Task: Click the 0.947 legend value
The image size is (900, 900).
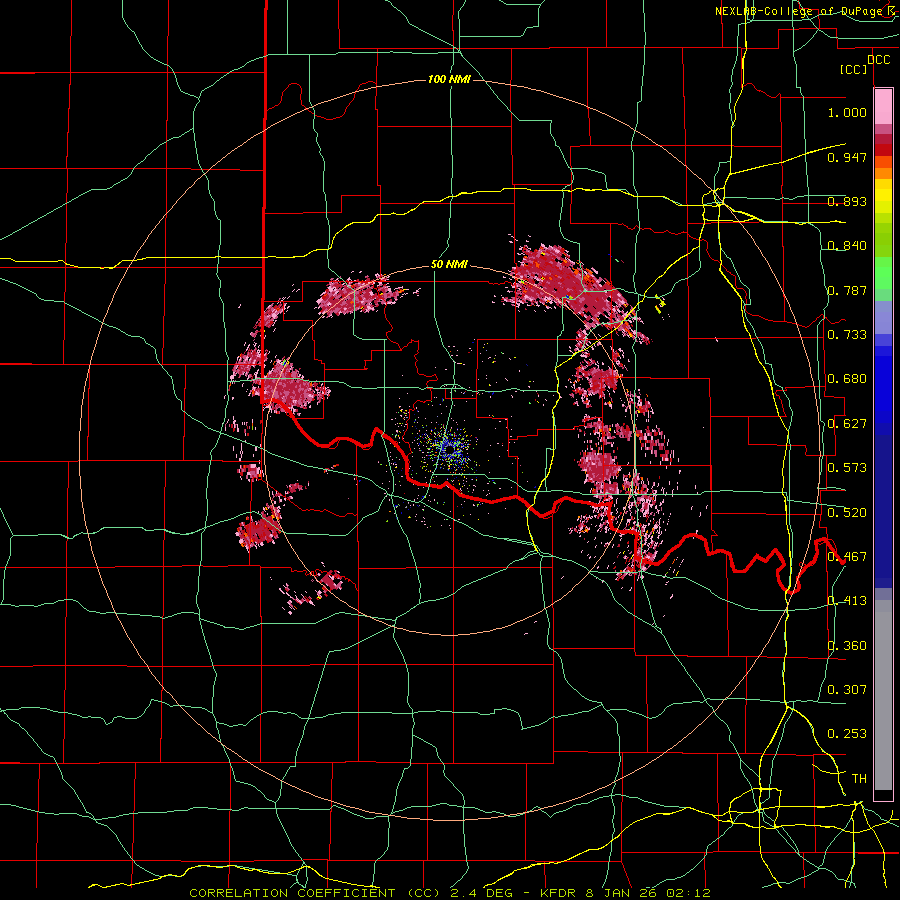Action: pos(847,157)
